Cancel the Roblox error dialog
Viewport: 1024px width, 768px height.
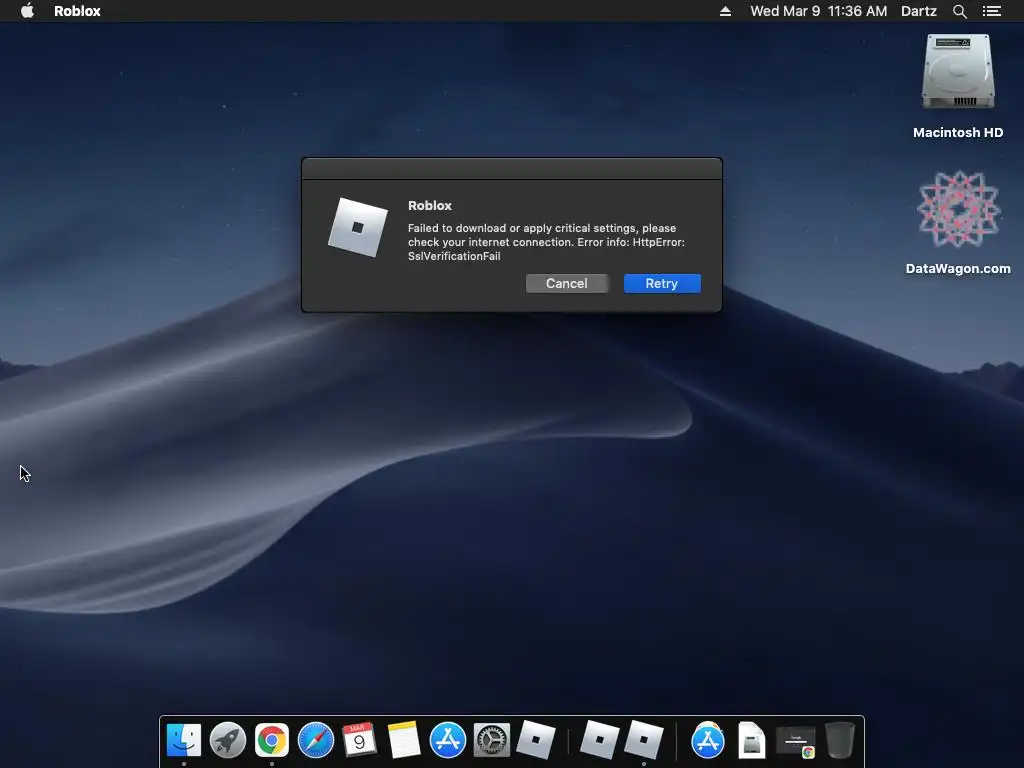pos(566,283)
